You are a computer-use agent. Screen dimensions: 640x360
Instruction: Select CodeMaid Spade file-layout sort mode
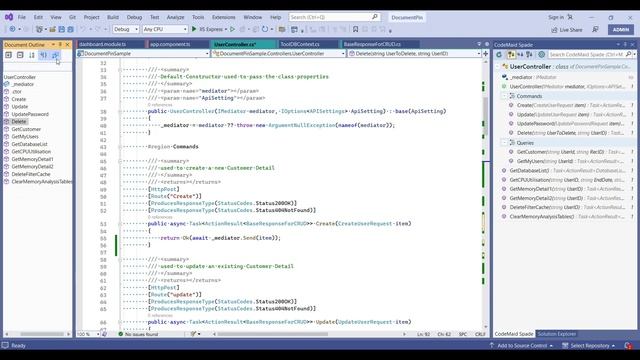click(511, 54)
